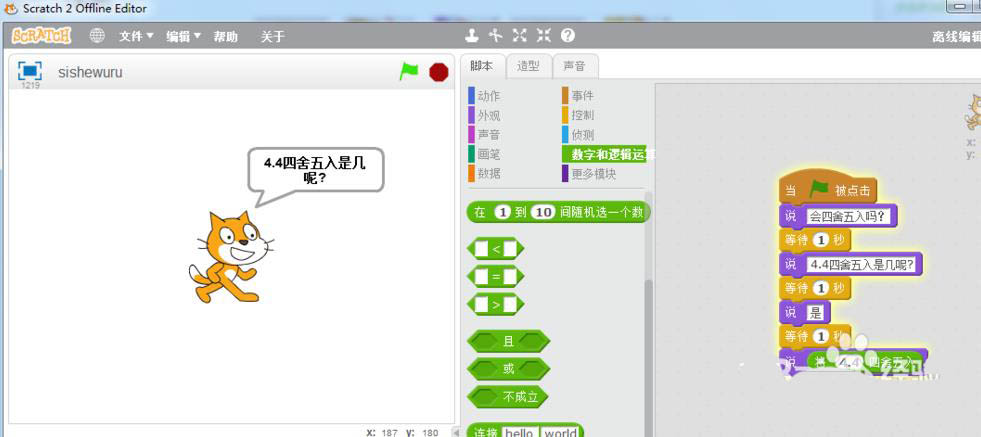Image resolution: width=981 pixels, height=437 pixels.
Task: Select the 动作 block category
Action: point(489,96)
